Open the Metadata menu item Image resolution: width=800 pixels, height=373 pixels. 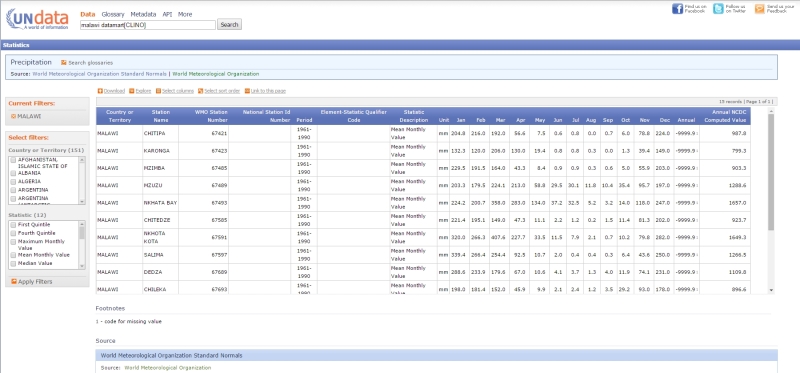143,14
